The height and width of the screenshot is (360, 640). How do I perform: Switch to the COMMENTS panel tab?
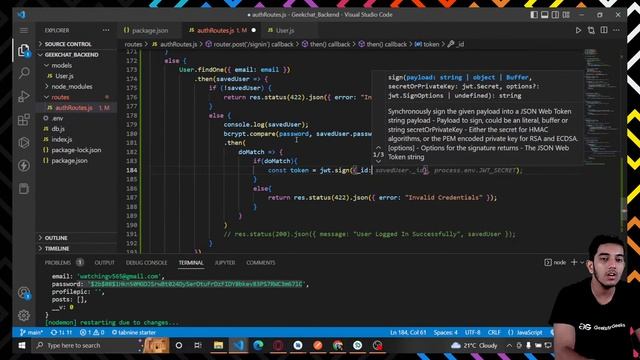pos(260,262)
